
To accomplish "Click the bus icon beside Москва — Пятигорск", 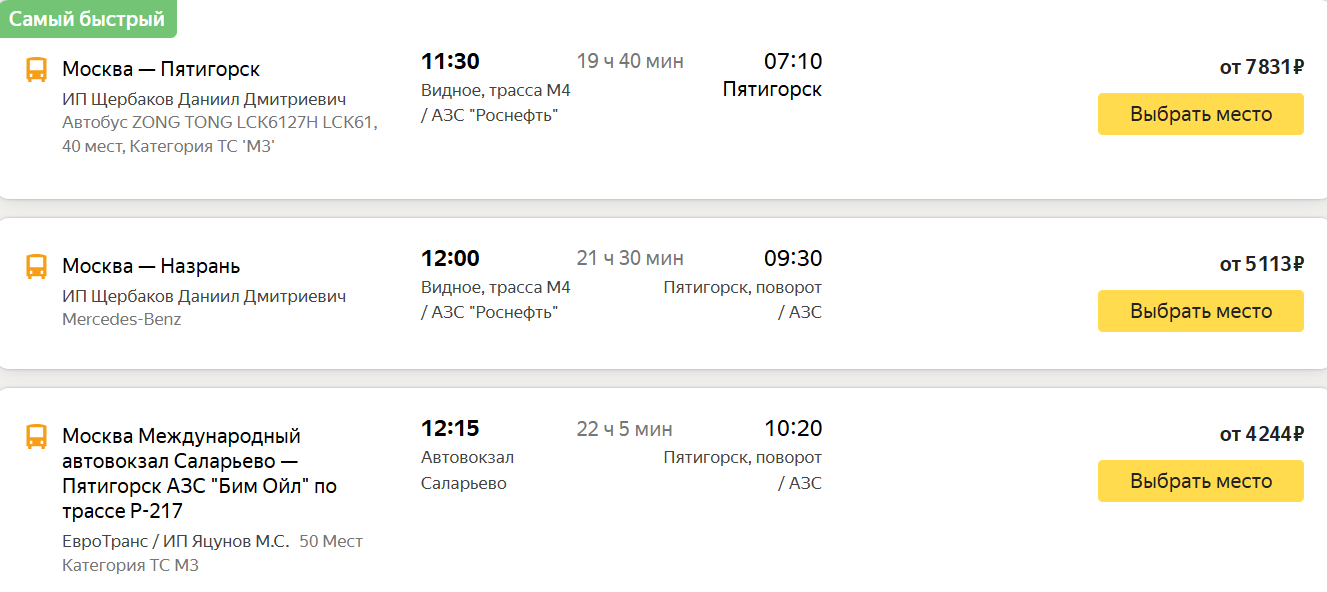I will click(x=36, y=70).
